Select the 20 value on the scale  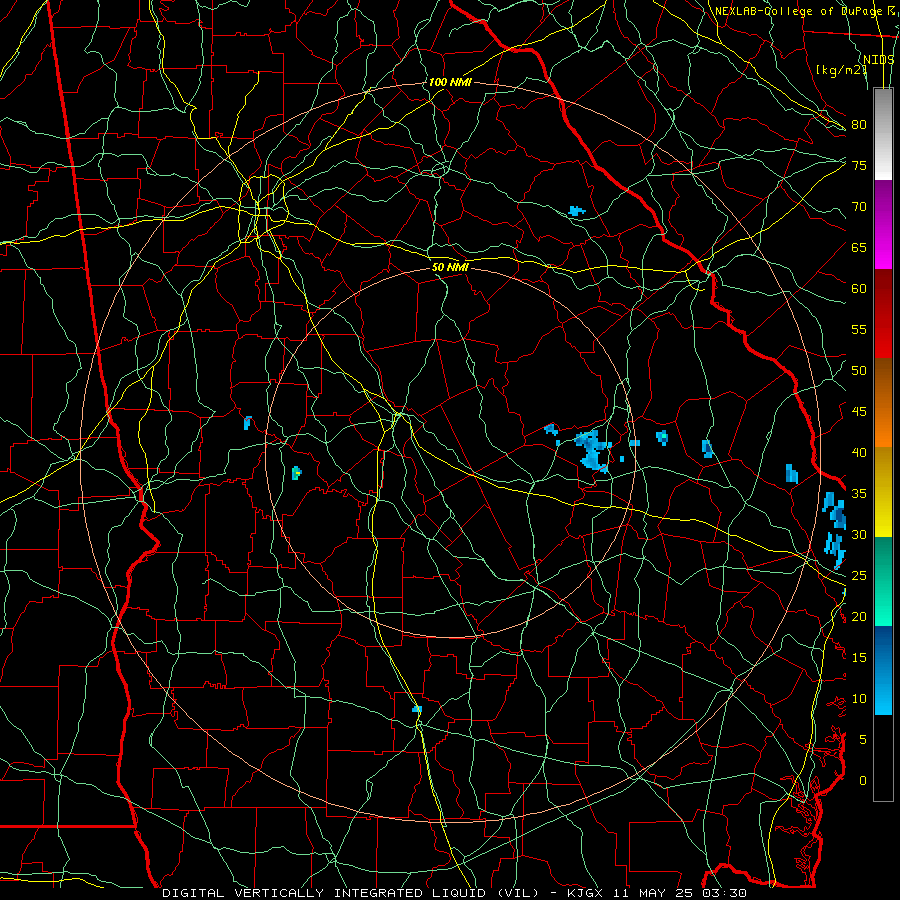[x=859, y=616]
